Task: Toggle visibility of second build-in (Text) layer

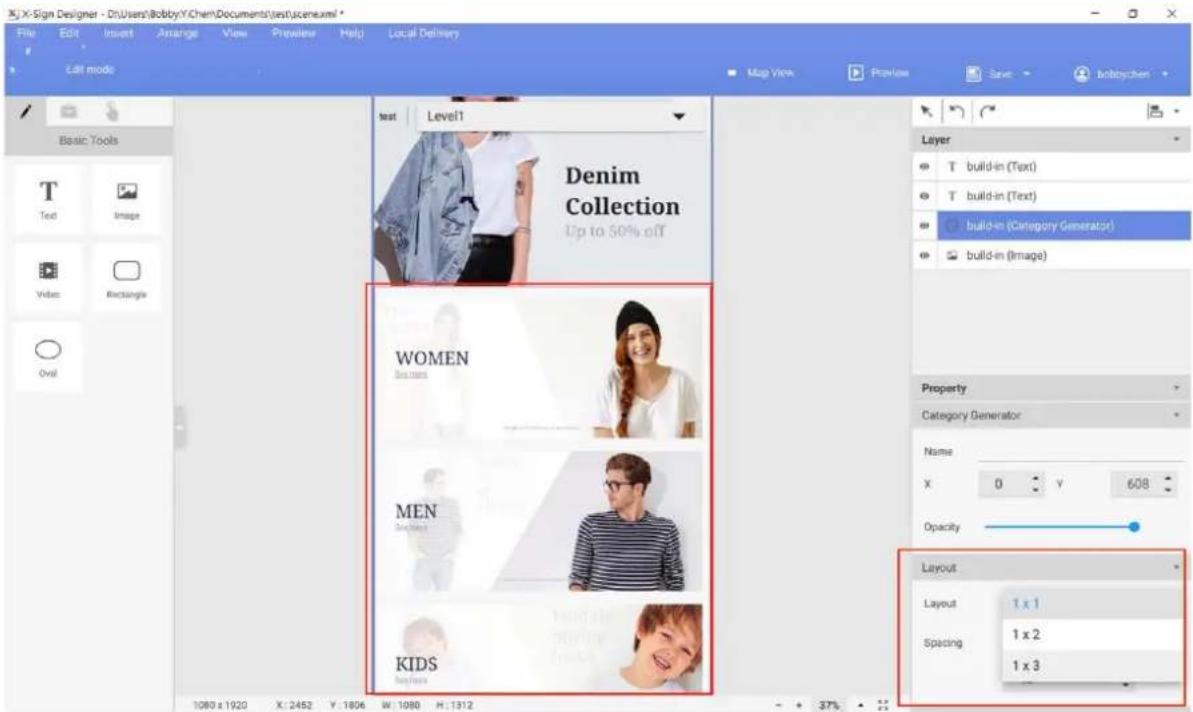Action: click(x=924, y=196)
